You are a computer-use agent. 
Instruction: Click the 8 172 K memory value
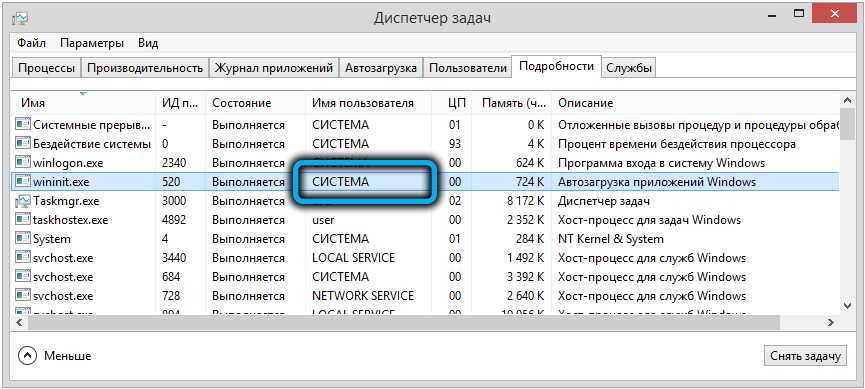pos(525,201)
